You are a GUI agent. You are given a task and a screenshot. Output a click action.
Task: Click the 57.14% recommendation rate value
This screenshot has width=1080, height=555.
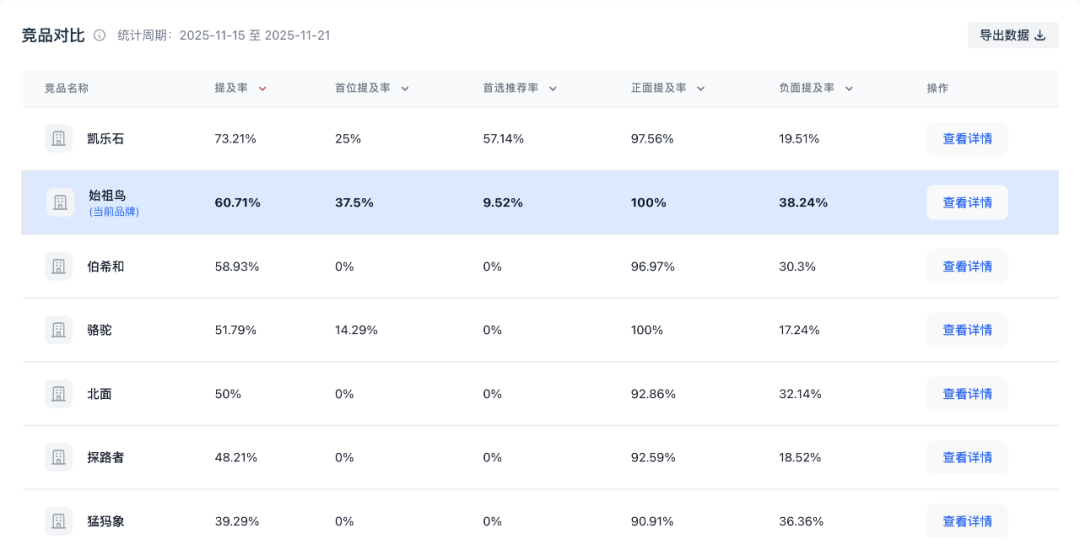503,139
